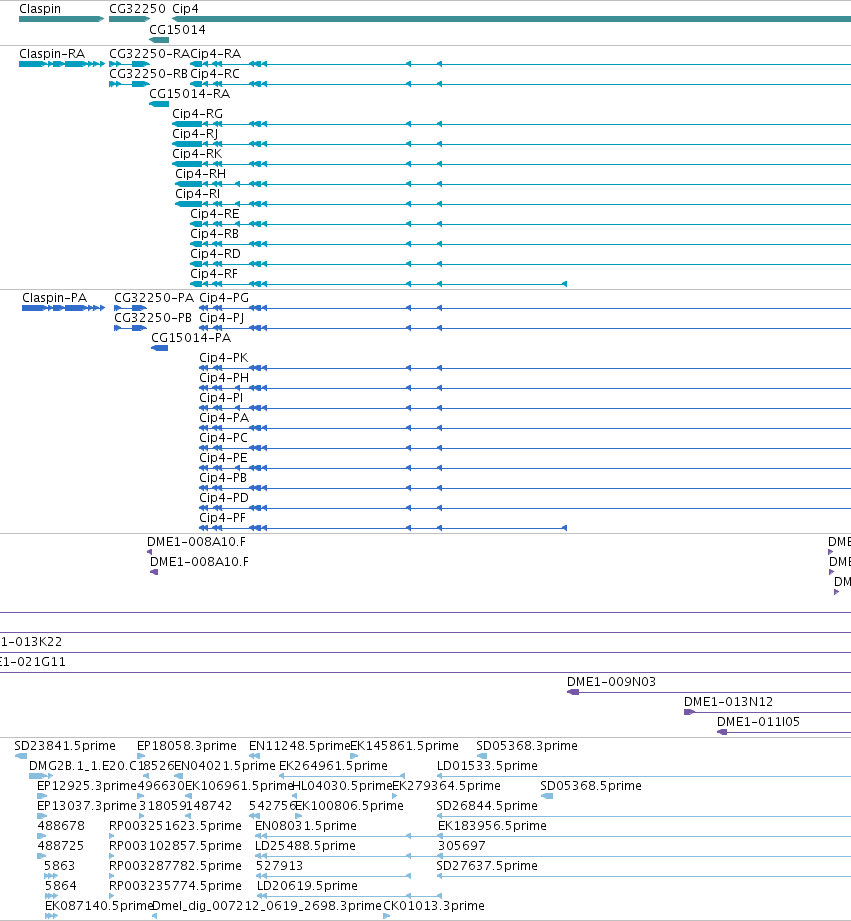Open the DME1-011I05 clone label
Viewport: 851px width, 921px height.
tap(758, 722)
